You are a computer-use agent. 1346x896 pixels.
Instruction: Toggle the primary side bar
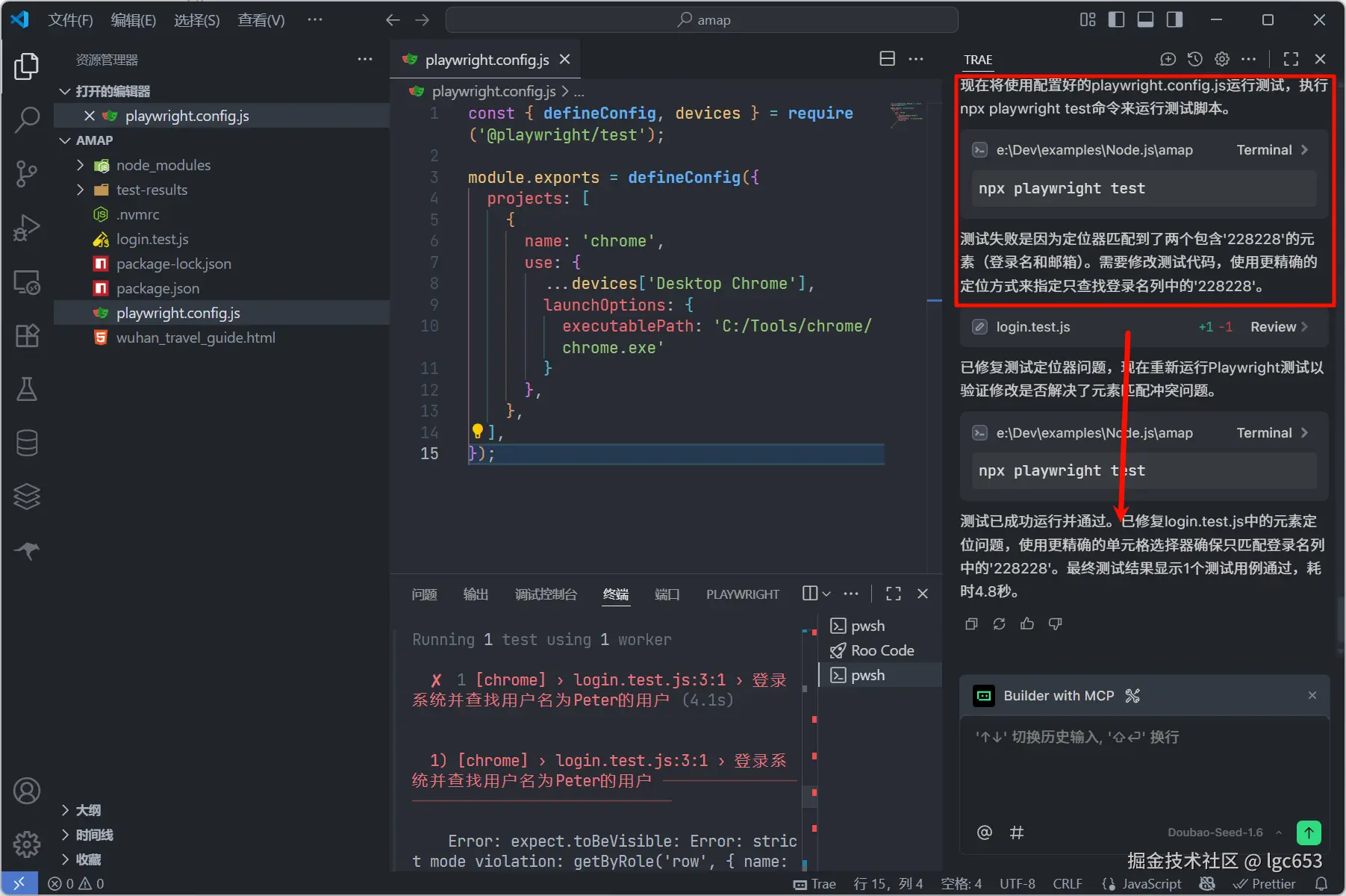click(x=1116, y=20)
